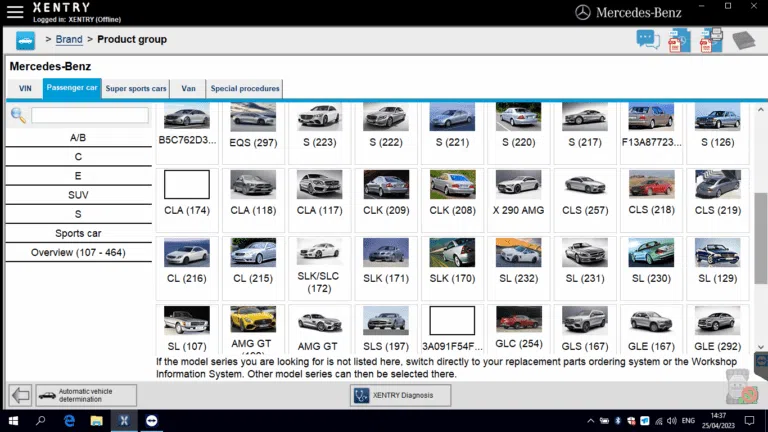Click the blue vehicle home icon
The width and height of the screenshot is (768, 432).
click(x=25, y=40)
